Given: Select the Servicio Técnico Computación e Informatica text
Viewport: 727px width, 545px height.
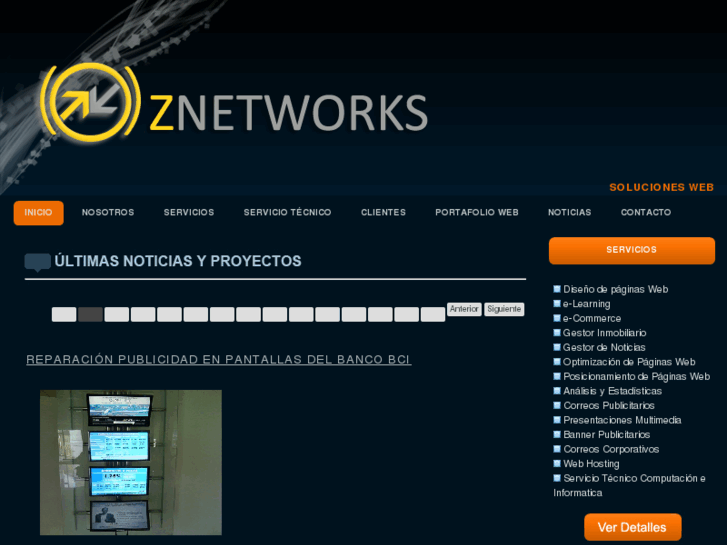Looking at the screenshot, I should 630,485.
